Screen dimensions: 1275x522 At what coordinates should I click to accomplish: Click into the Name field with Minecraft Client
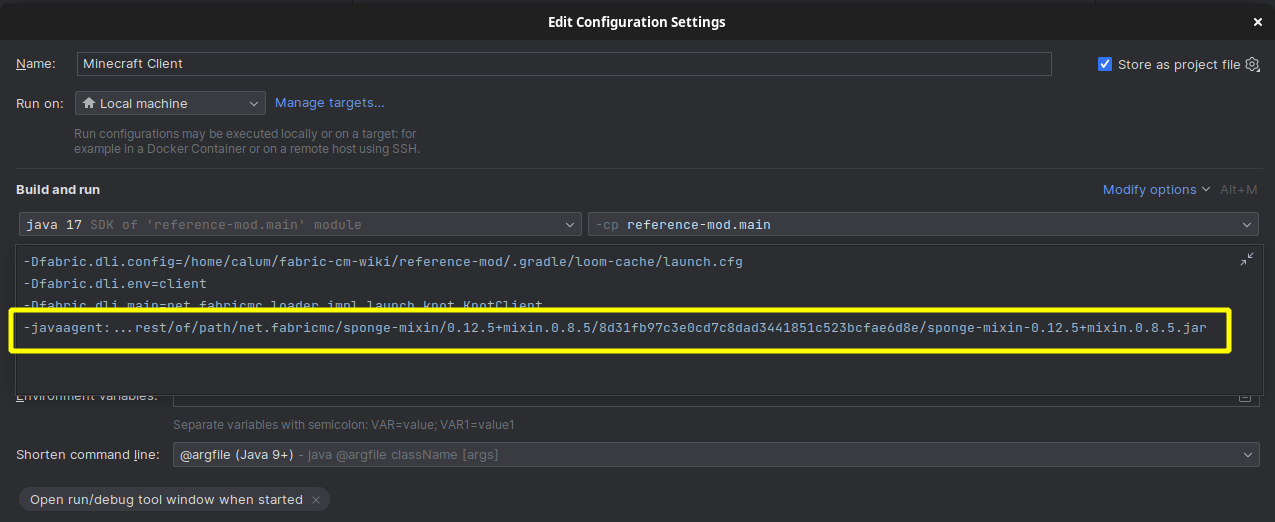click(x=563, y=64)
